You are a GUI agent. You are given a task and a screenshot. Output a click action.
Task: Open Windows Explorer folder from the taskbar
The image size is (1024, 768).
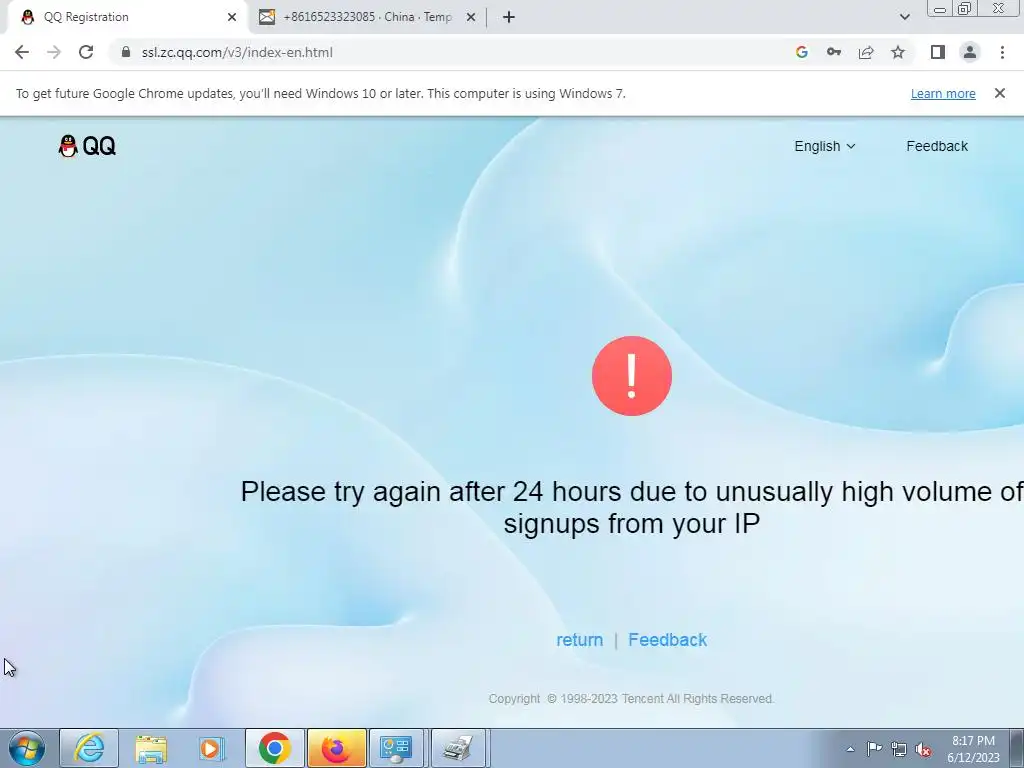(151, 748)
